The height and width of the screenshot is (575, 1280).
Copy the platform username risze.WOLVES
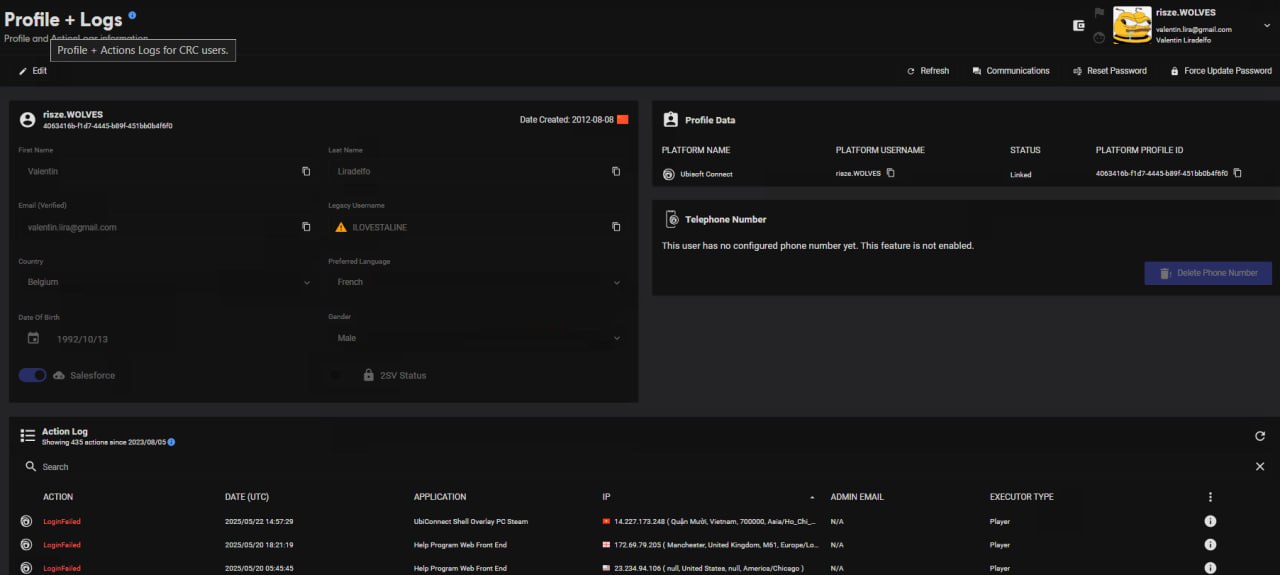890,173
